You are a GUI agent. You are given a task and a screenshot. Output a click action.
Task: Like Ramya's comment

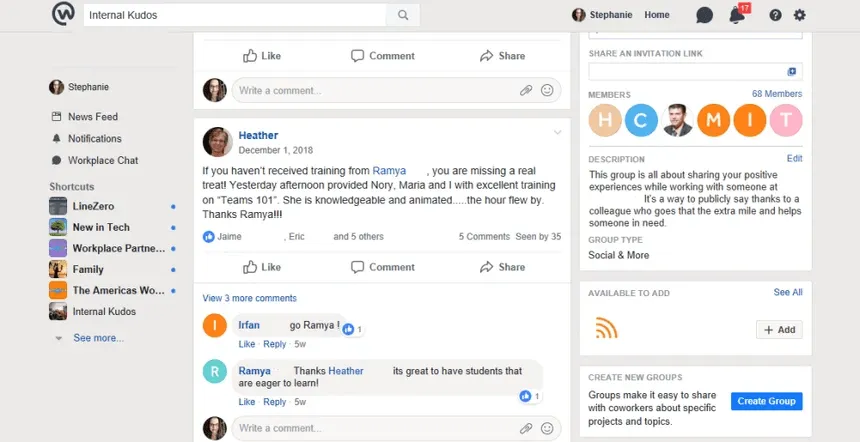click(x=246, y=402)
